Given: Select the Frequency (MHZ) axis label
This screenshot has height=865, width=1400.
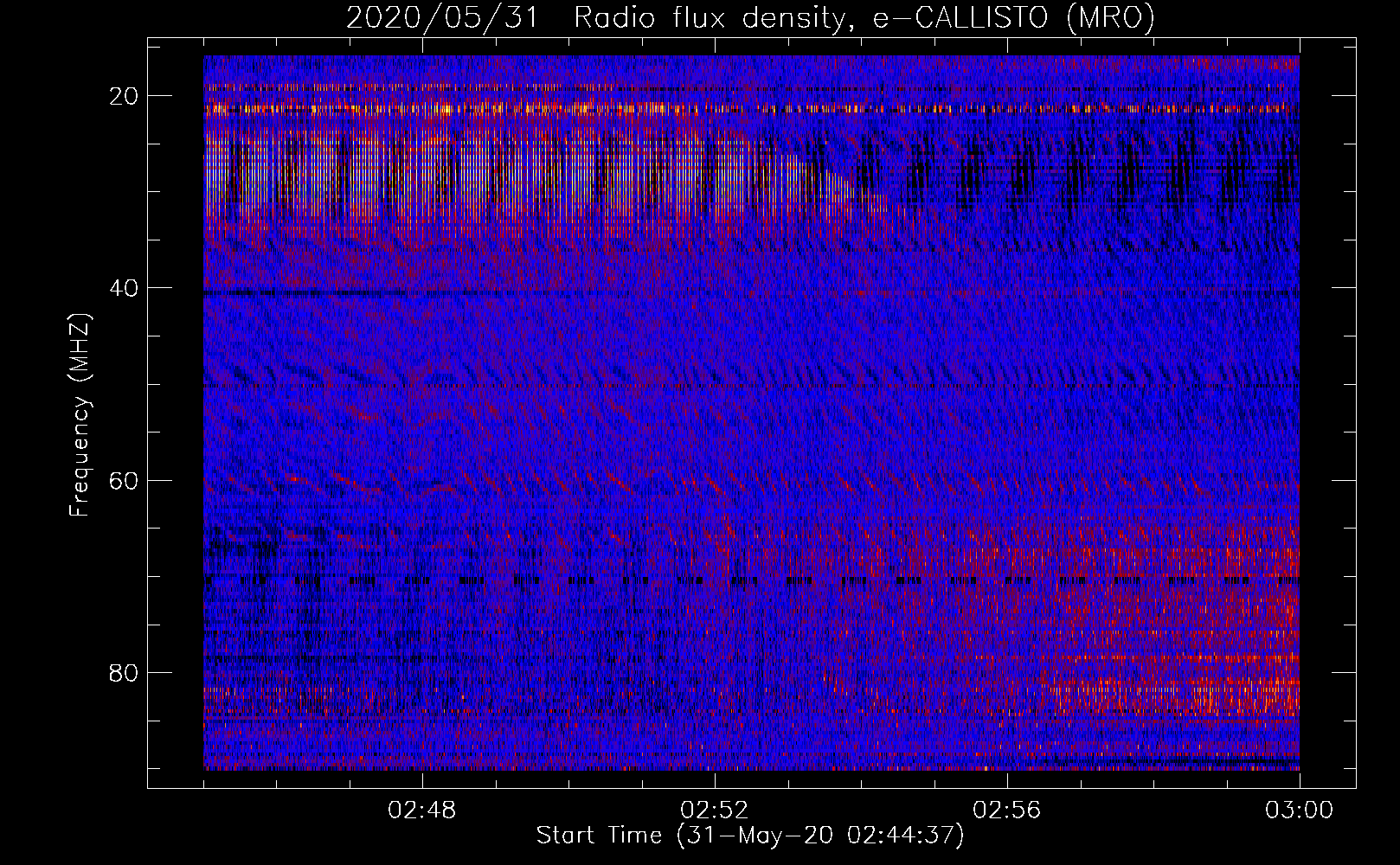Looking at the screenshot, I should 79,414.
